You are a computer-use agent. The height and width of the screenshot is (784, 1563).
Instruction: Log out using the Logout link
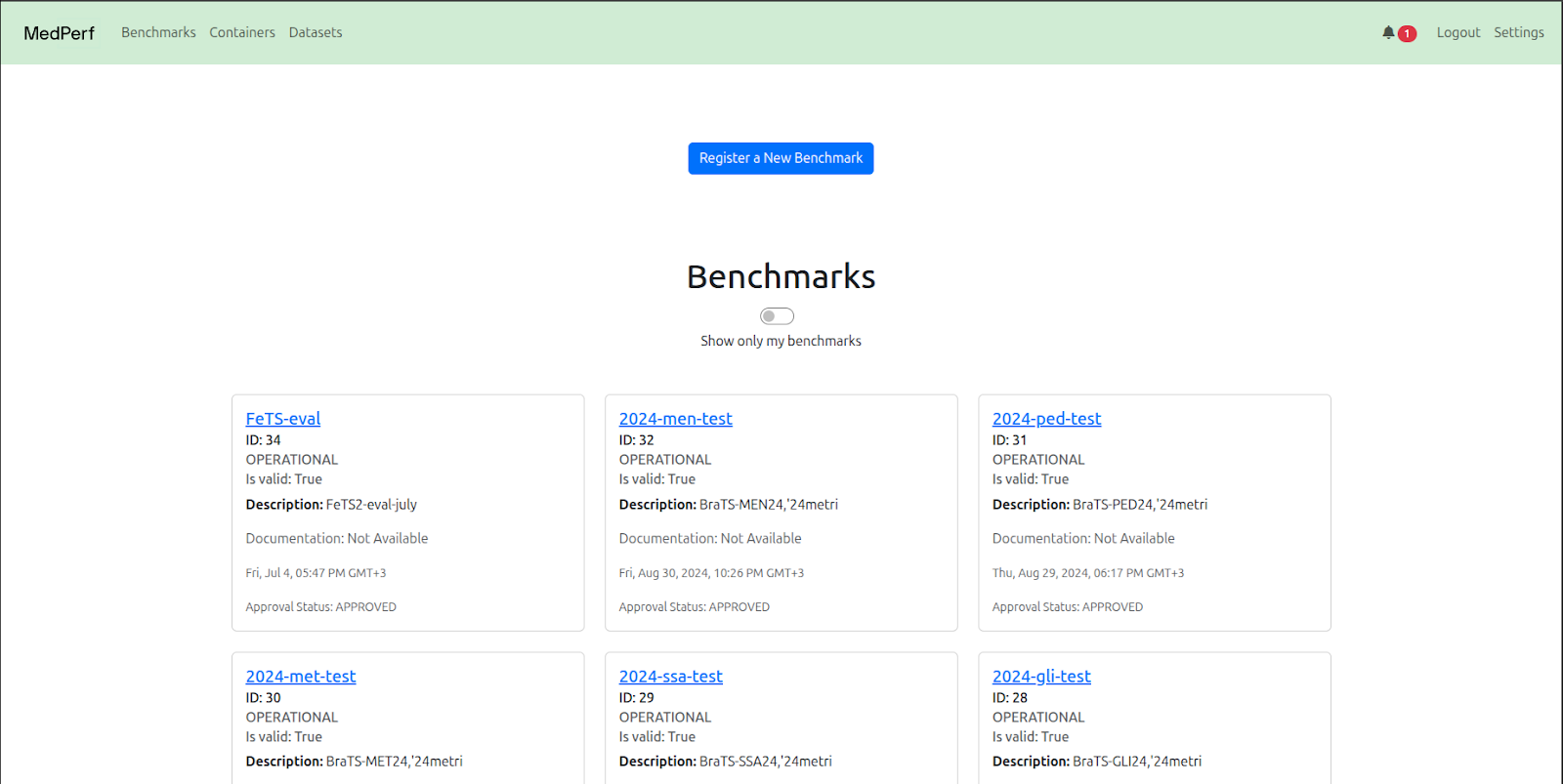point(1457,32)
